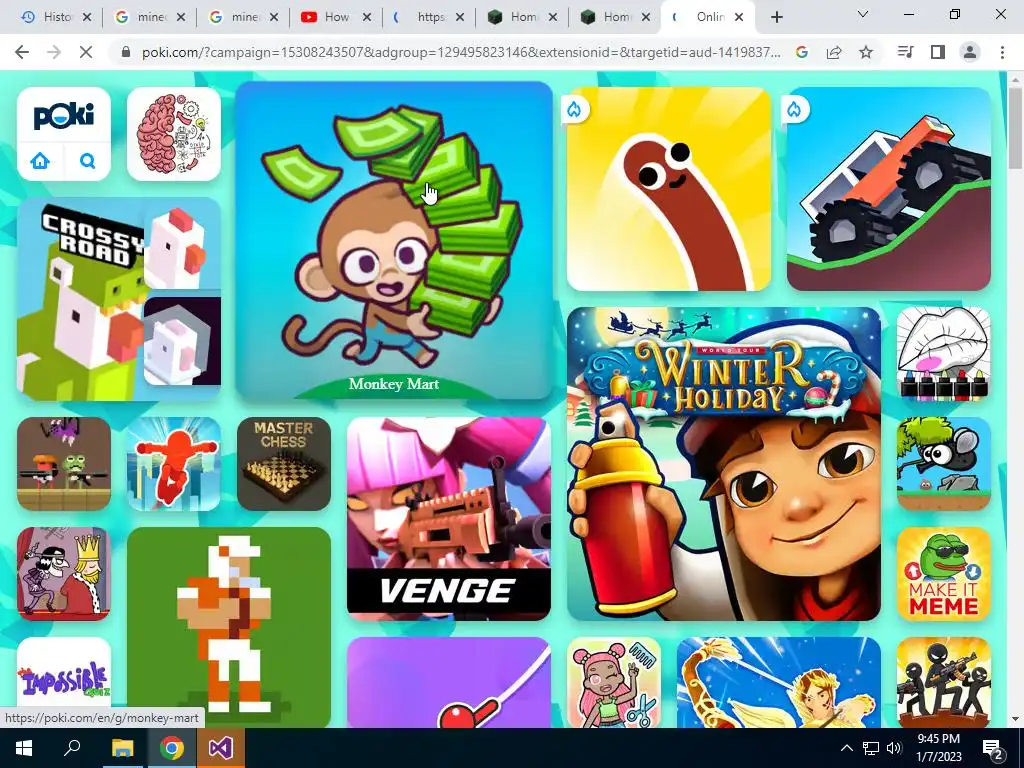Viewport: 1024px width, 768px height.
Task: Open the purple pinball-style game tile
Action: point(449,682)
